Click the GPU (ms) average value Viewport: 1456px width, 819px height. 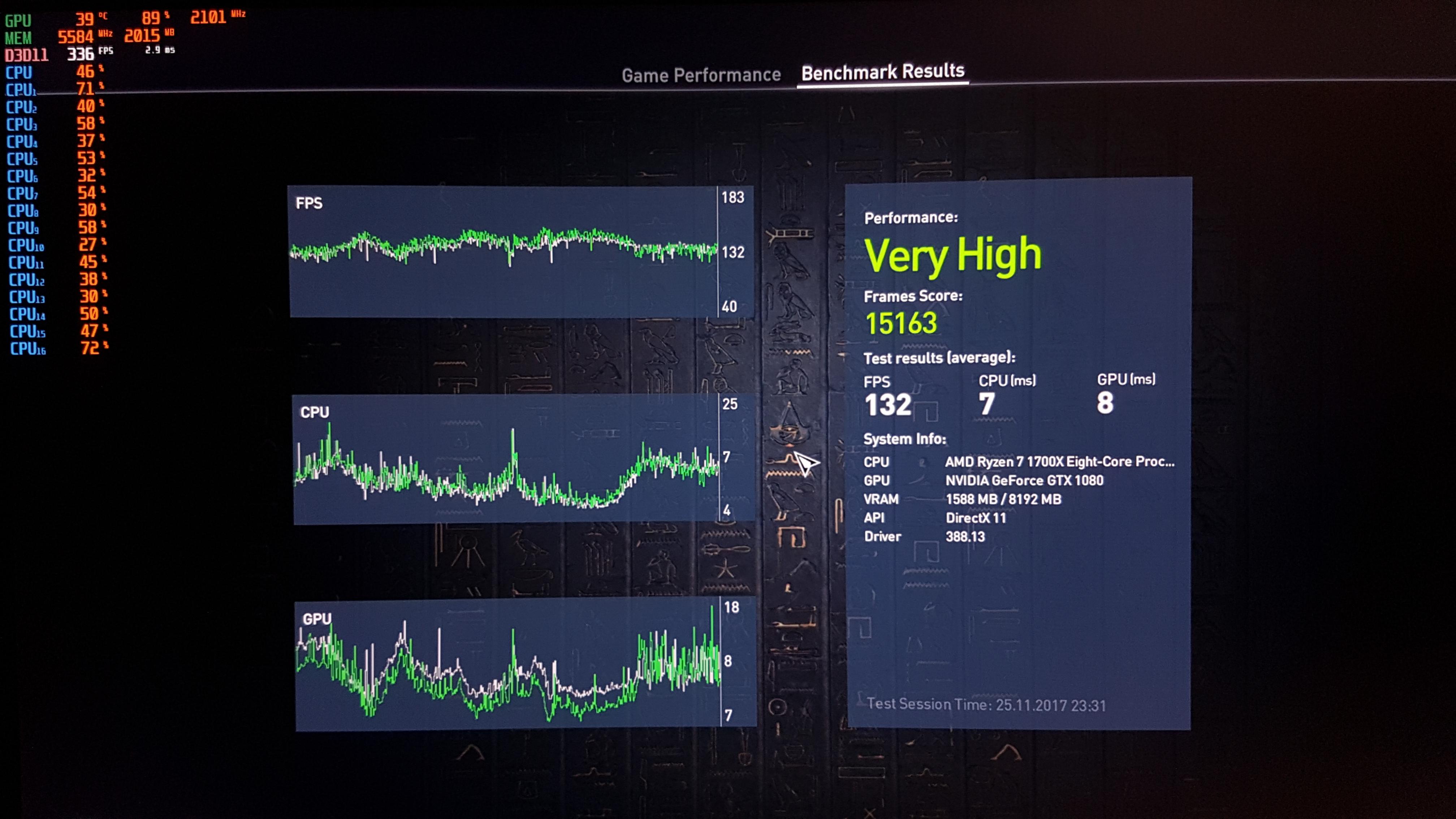pos(1105,403)
